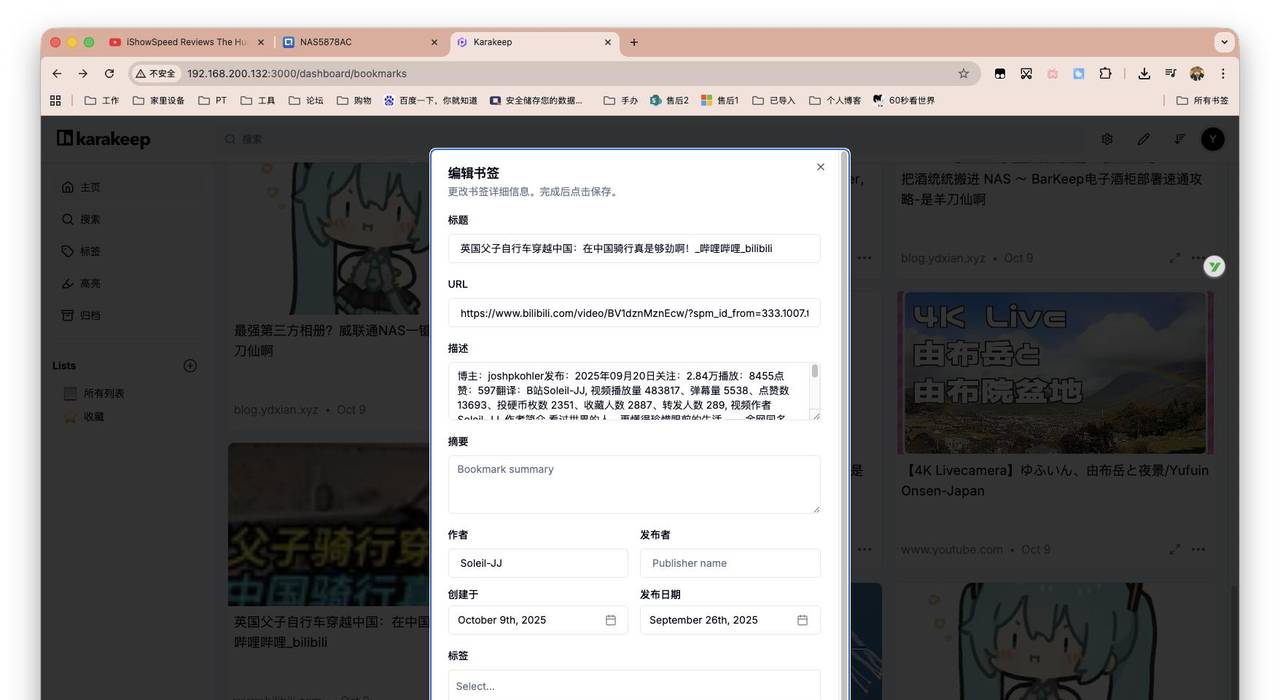
Task: Click the pencil icon to create bookmark
Action: point(1143,139)
